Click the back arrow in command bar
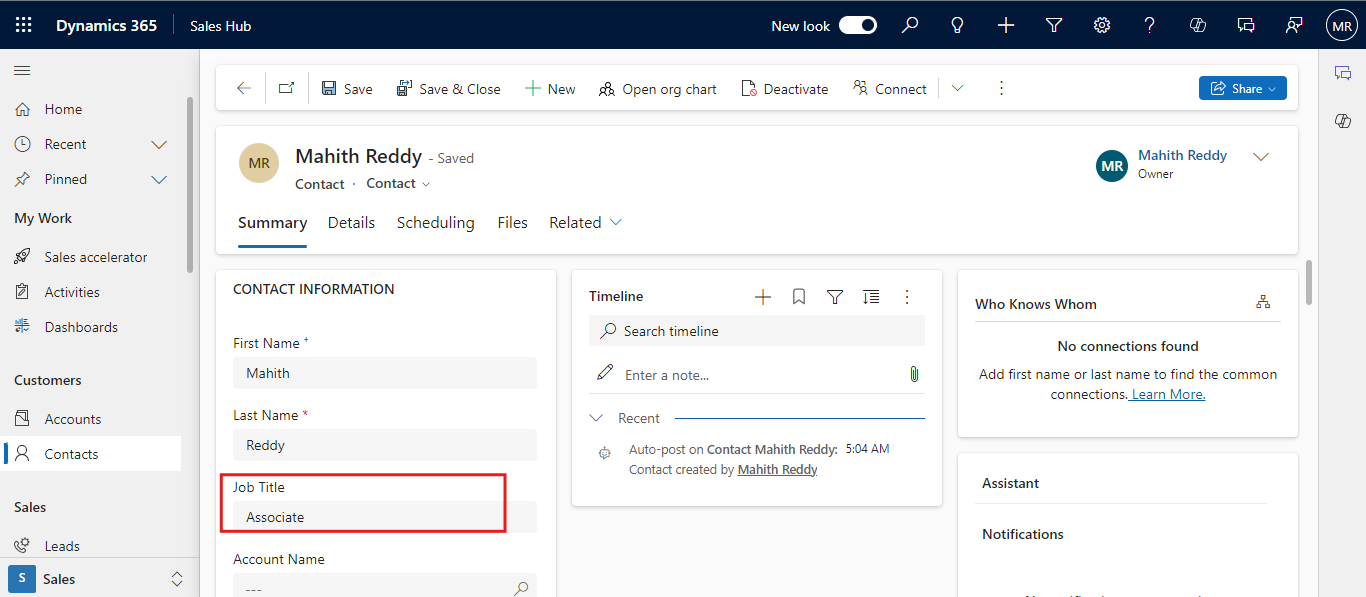 (244, 89)
